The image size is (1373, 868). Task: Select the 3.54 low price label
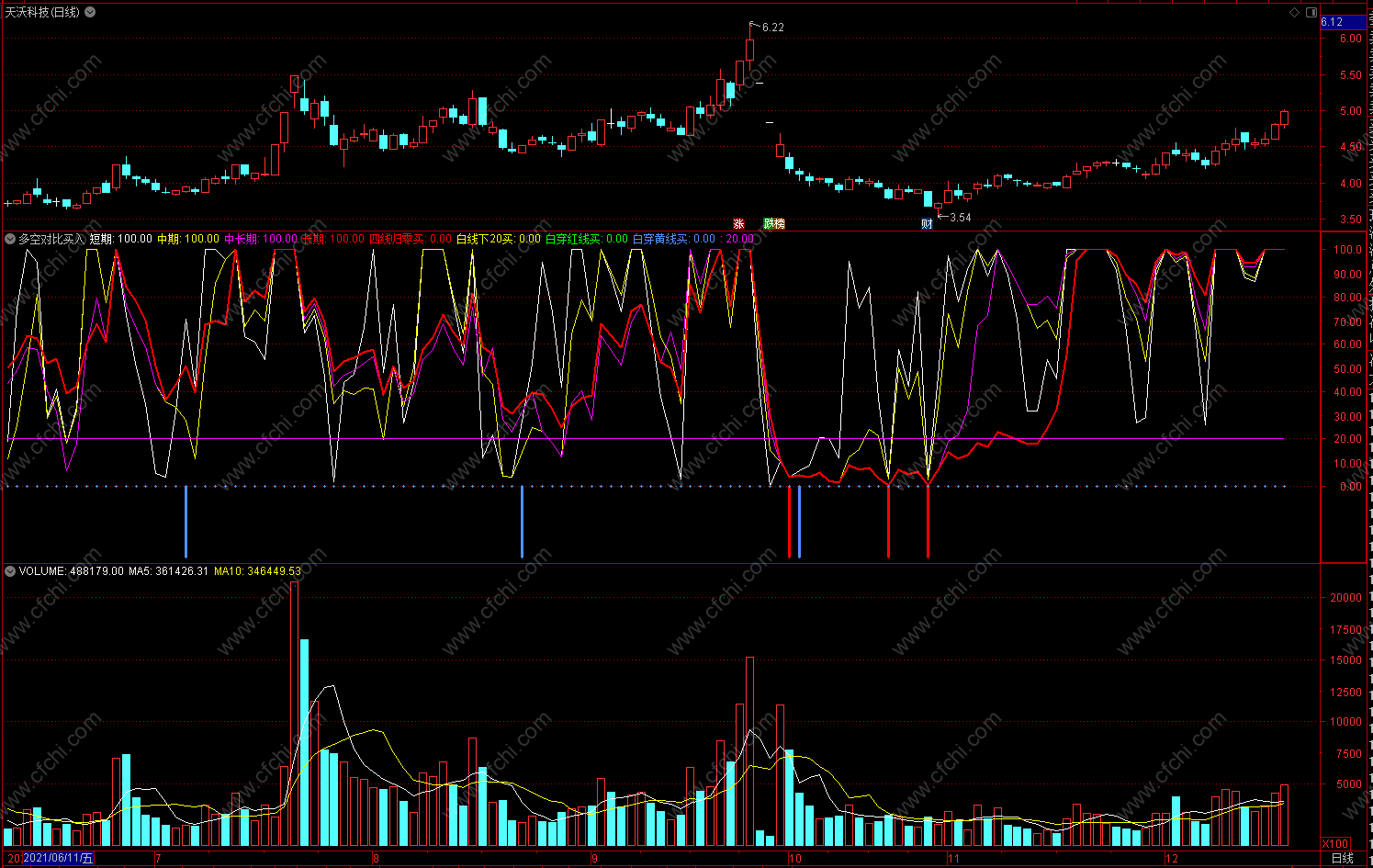tap(960, 218)
